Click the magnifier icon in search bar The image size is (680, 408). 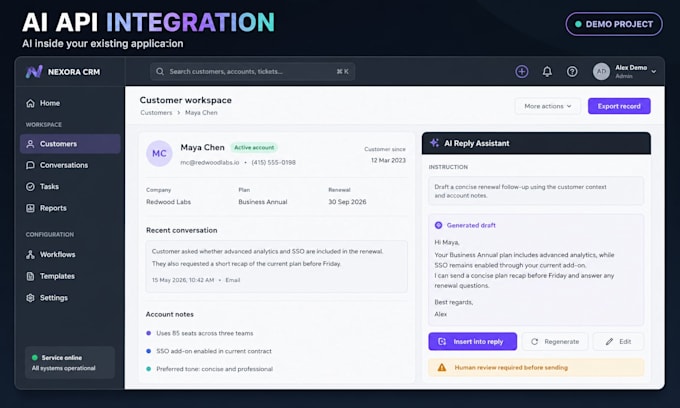[160, 72]
